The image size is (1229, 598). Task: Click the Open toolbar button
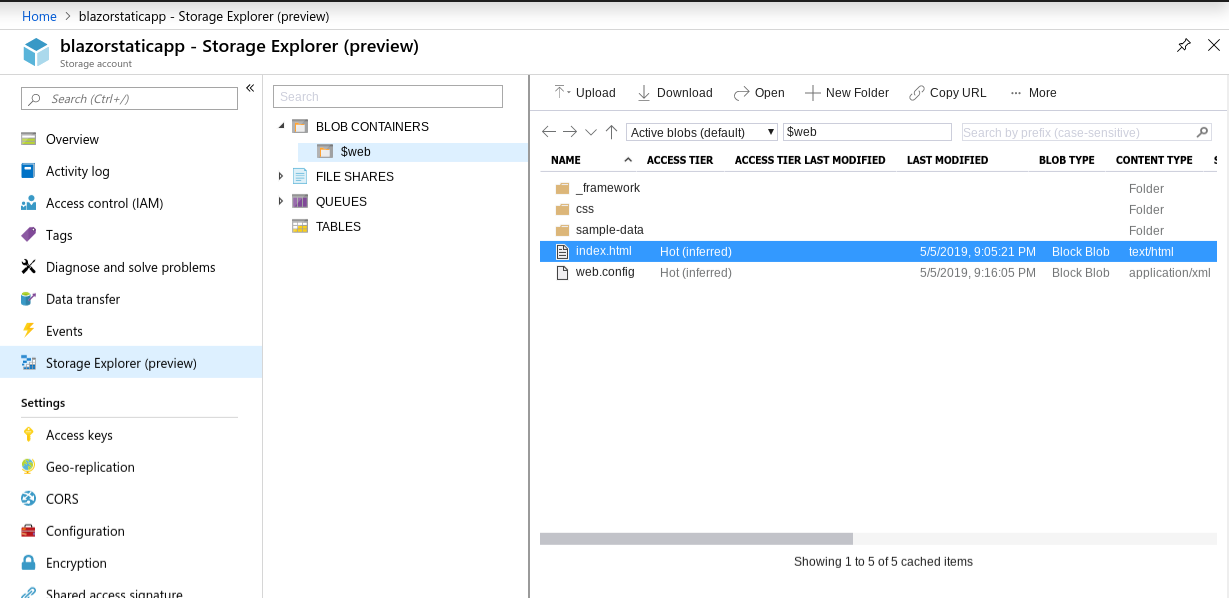[759, 93]
